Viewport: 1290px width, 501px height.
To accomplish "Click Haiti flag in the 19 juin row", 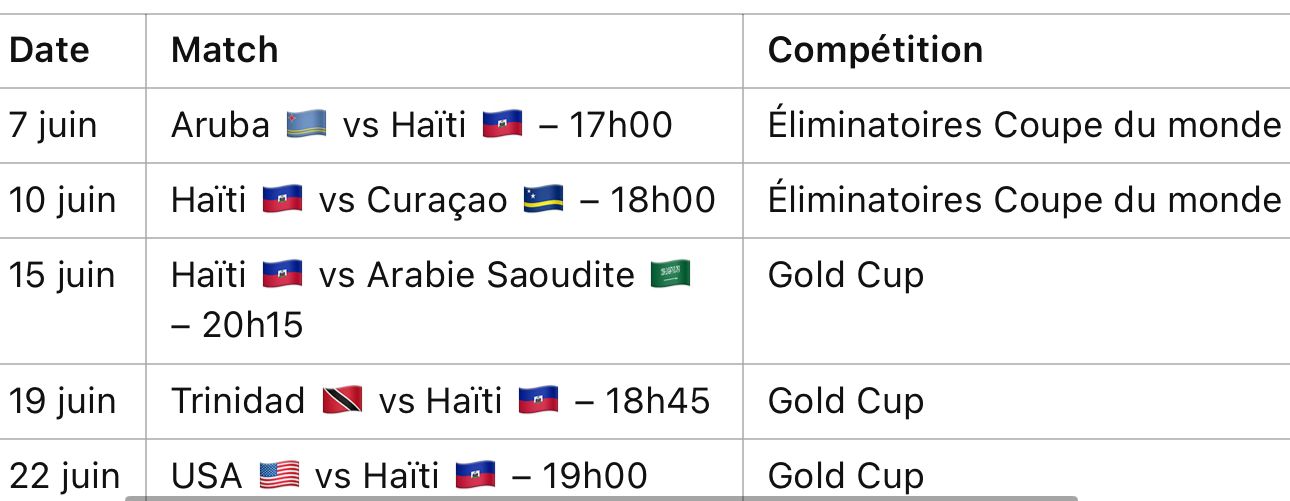I will [538, 401].
